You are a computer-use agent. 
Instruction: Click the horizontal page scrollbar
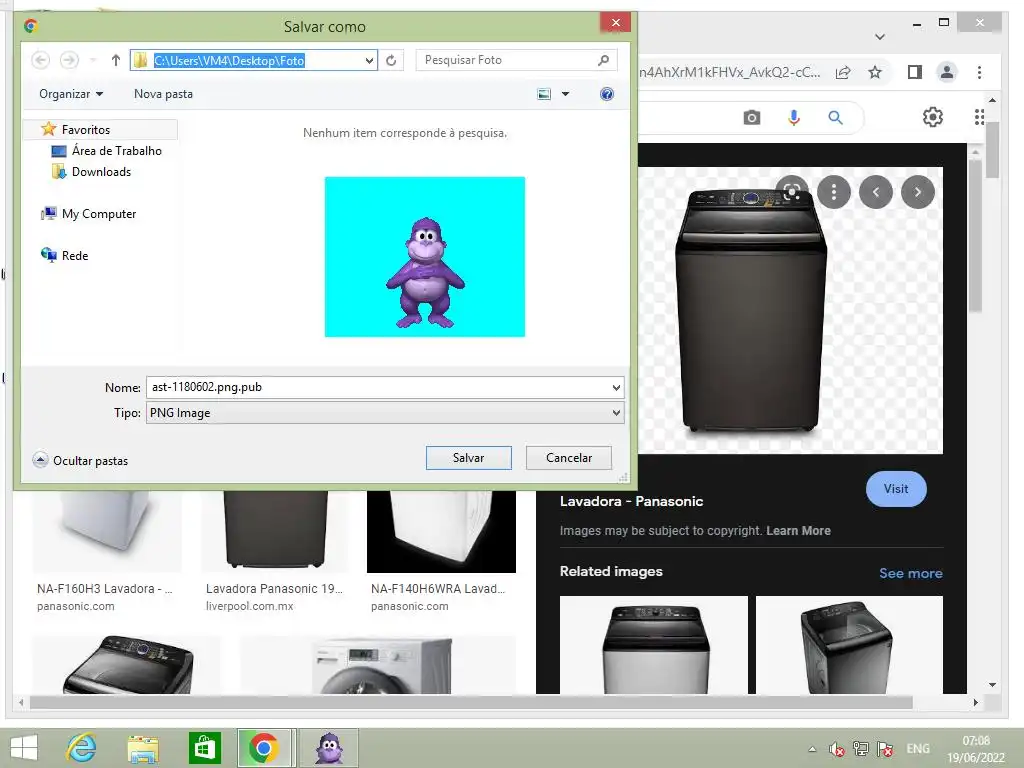click(470, 703)
